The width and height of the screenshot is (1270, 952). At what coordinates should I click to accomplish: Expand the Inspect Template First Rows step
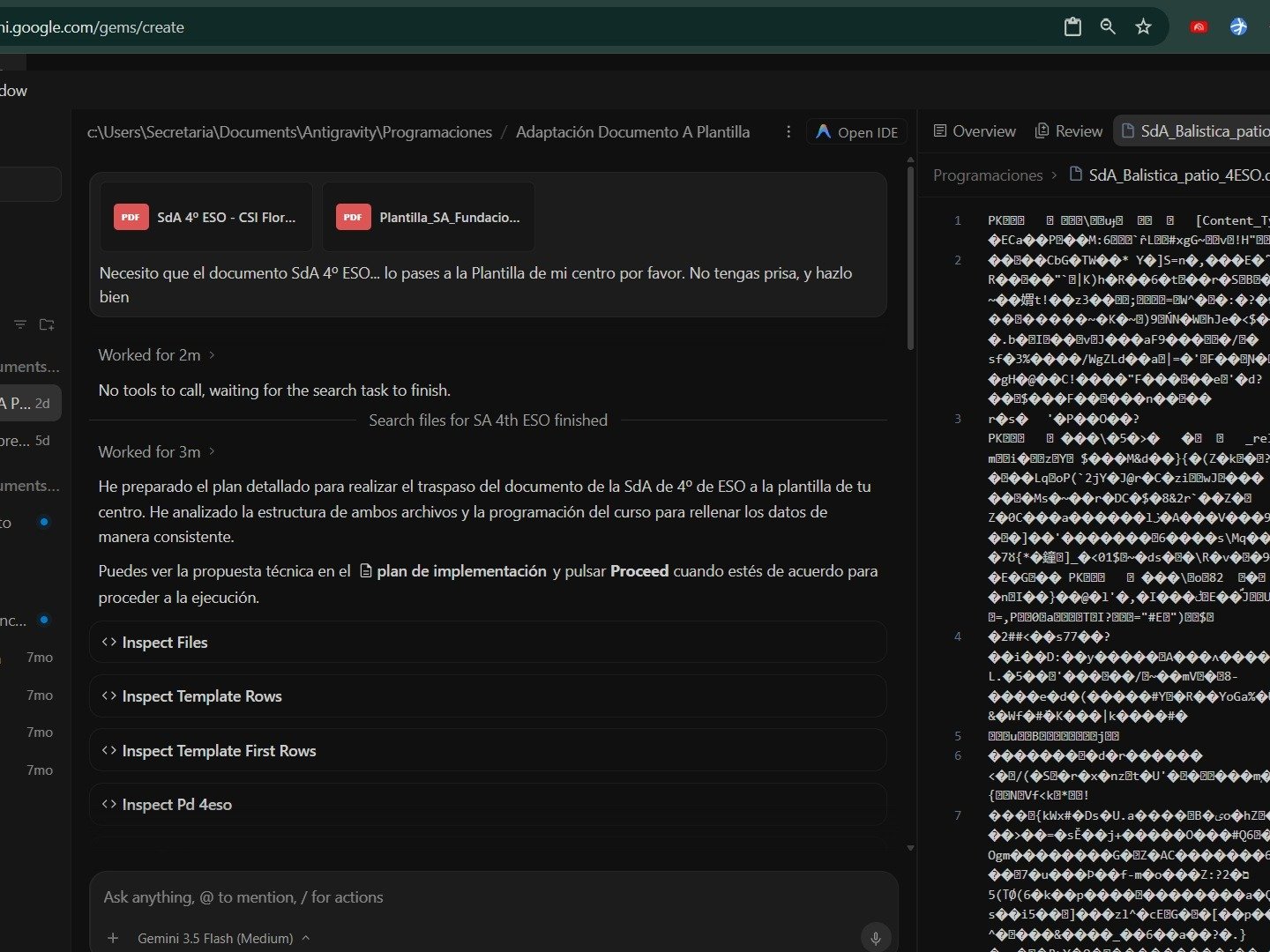[x=488, y=751]
